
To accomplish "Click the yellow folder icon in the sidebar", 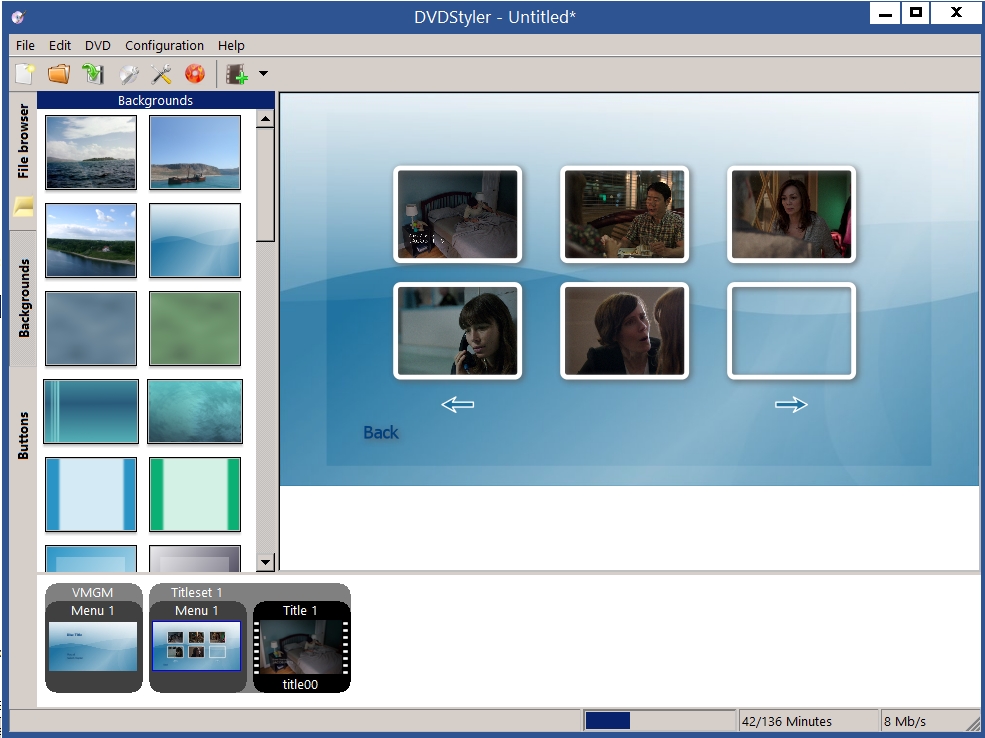I will click(x=23, y=206).
